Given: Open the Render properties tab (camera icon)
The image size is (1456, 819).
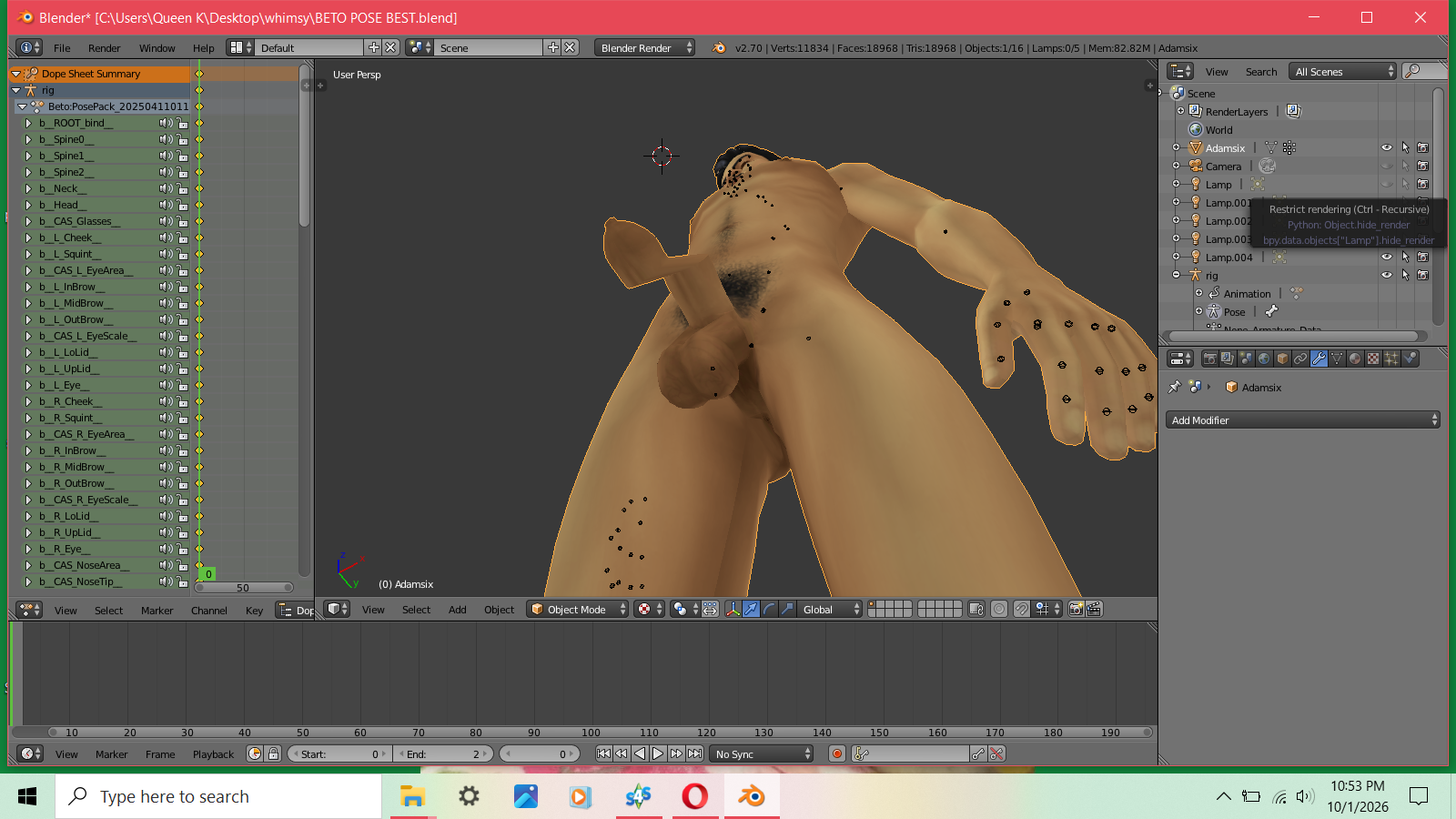Looking at the screenshot, I should [1209, 359].
